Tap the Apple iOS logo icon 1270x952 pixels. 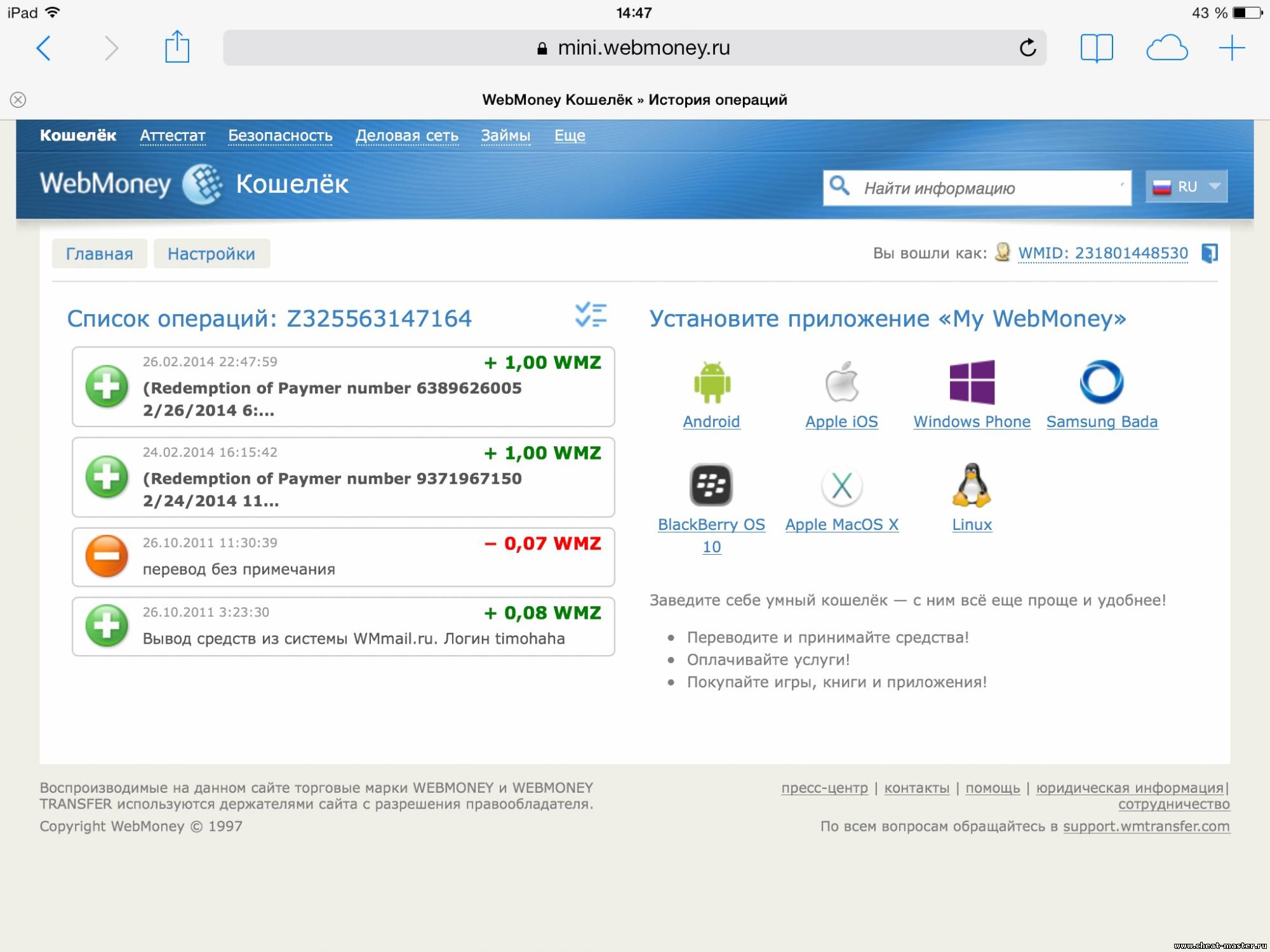pos(841,382)
